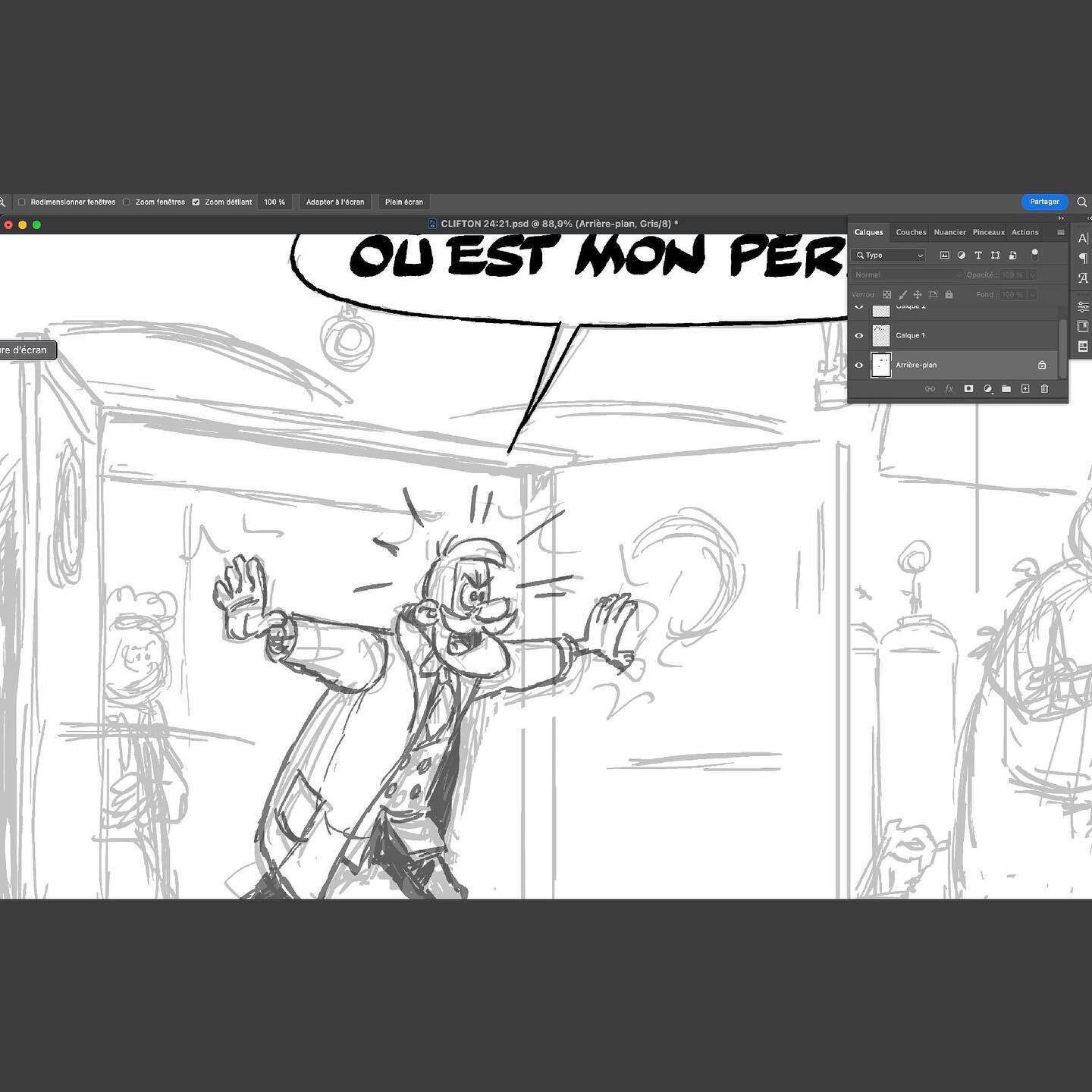Filter layers by type (T) icon
The image size is (1092, 1092).
[x=978, y=256]
